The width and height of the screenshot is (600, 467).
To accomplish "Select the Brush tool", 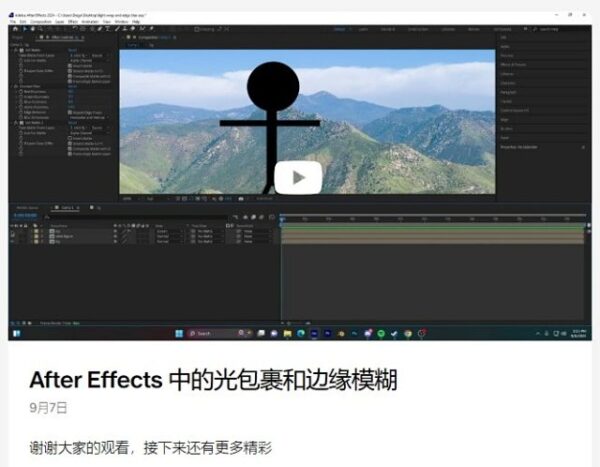I will pos(117,29).
